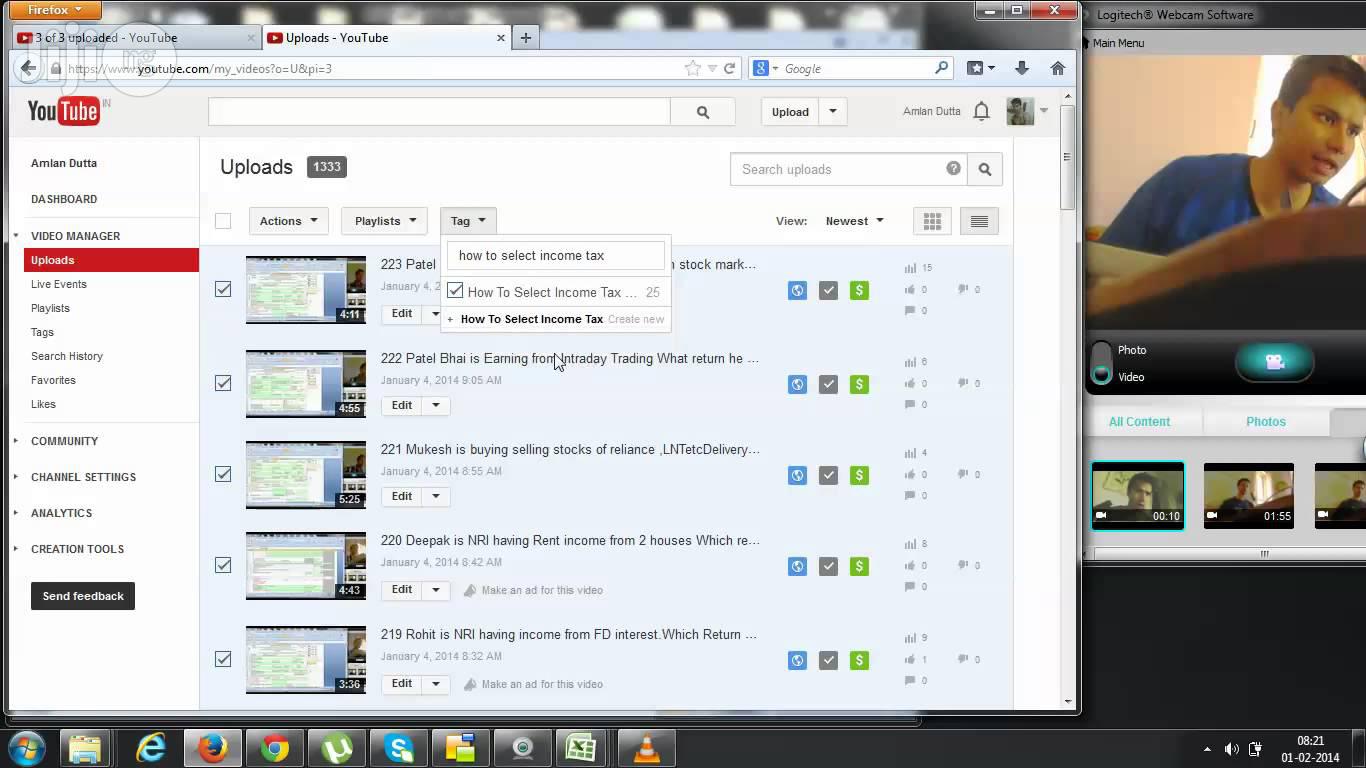Select Tags in sidebar
Viewport: 1366px width, 768px height.
(42, 332)
